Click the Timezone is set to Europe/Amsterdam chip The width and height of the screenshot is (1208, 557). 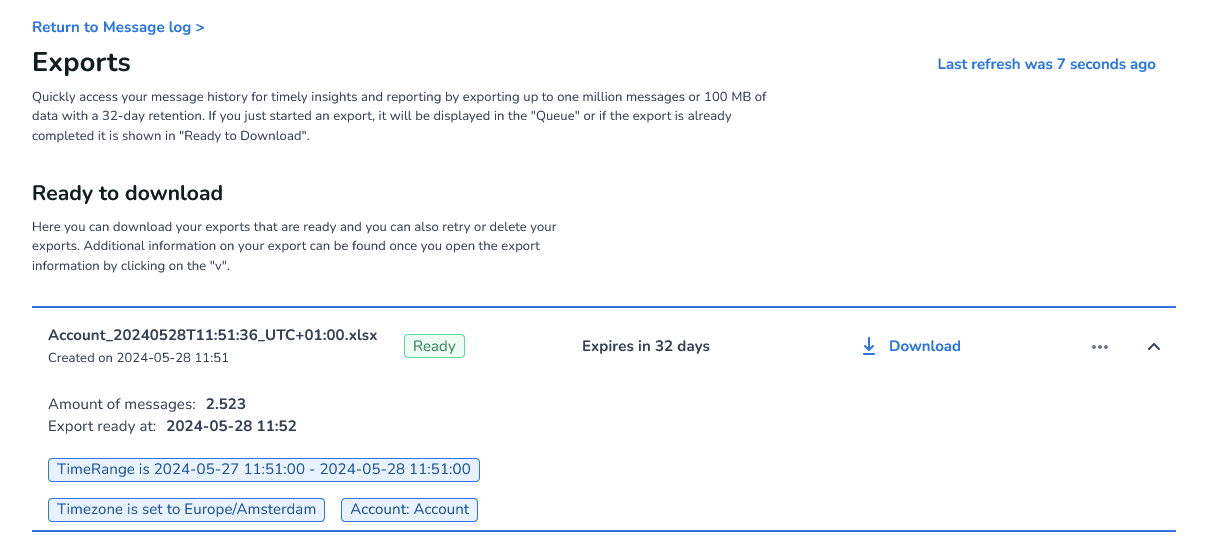point(187,509)
